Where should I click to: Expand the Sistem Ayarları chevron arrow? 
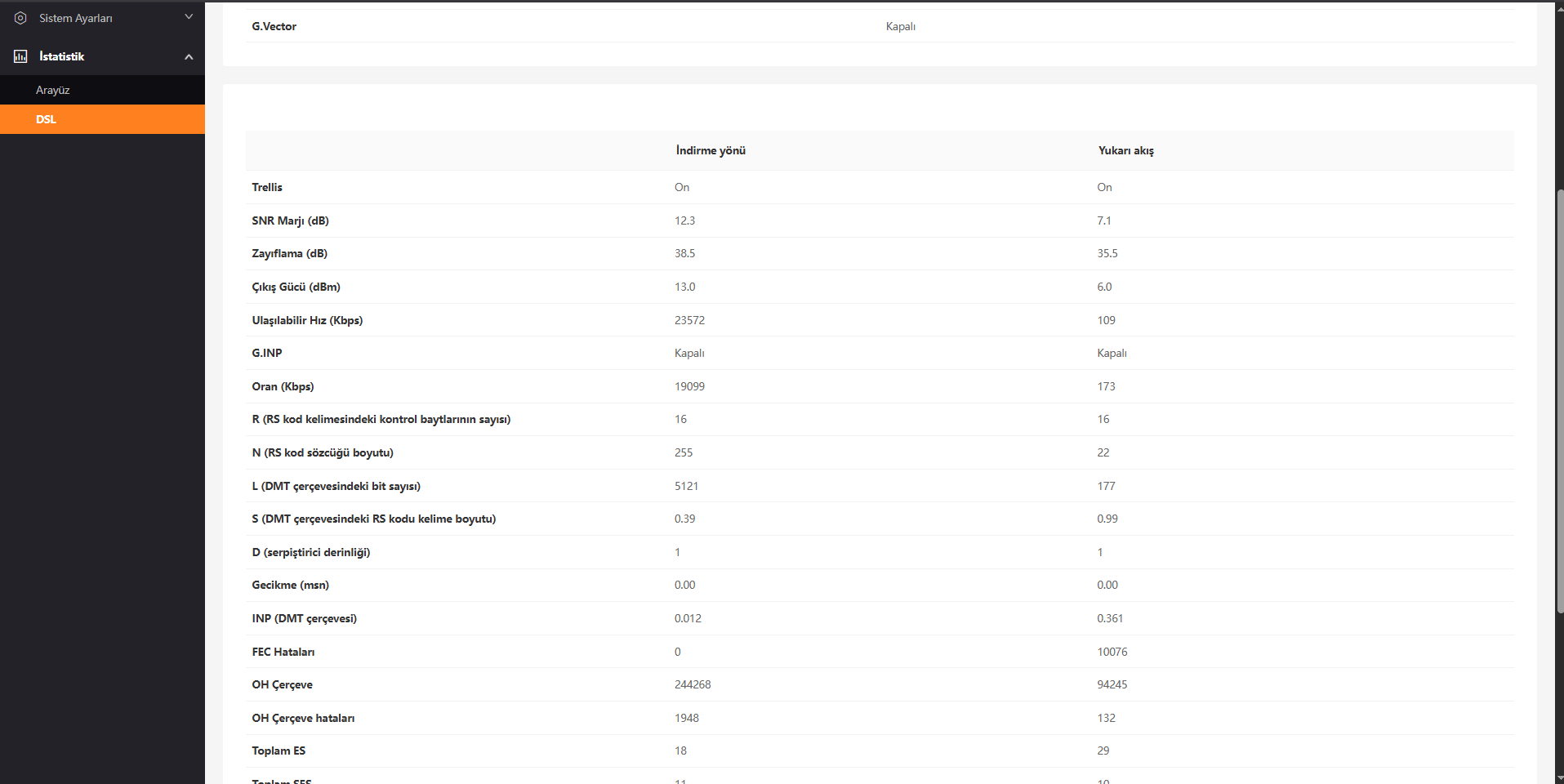pyautogui.click(x=189, y=17)
